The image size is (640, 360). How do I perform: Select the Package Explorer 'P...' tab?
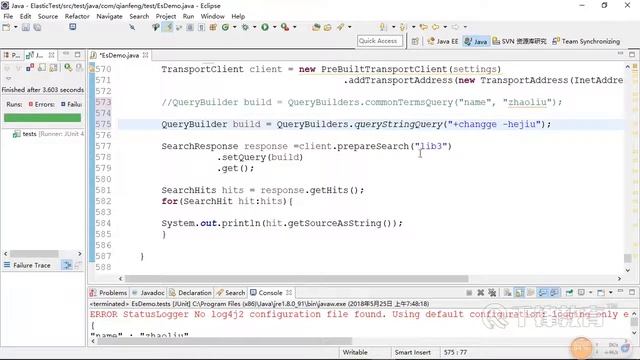point(12,55)
